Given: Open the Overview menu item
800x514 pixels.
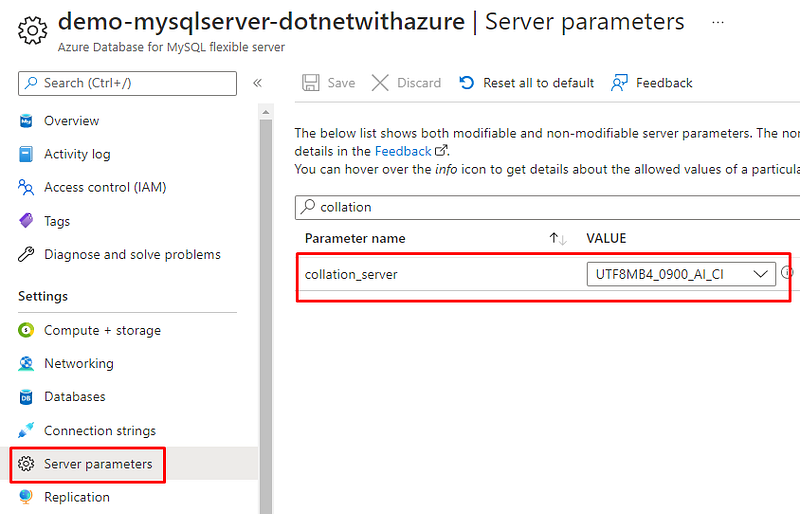Looking at the screenshot, I should point(71,121).
